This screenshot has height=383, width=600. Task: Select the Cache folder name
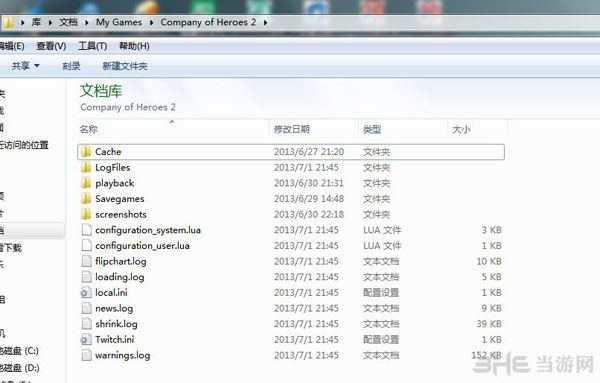coord(108,152)
